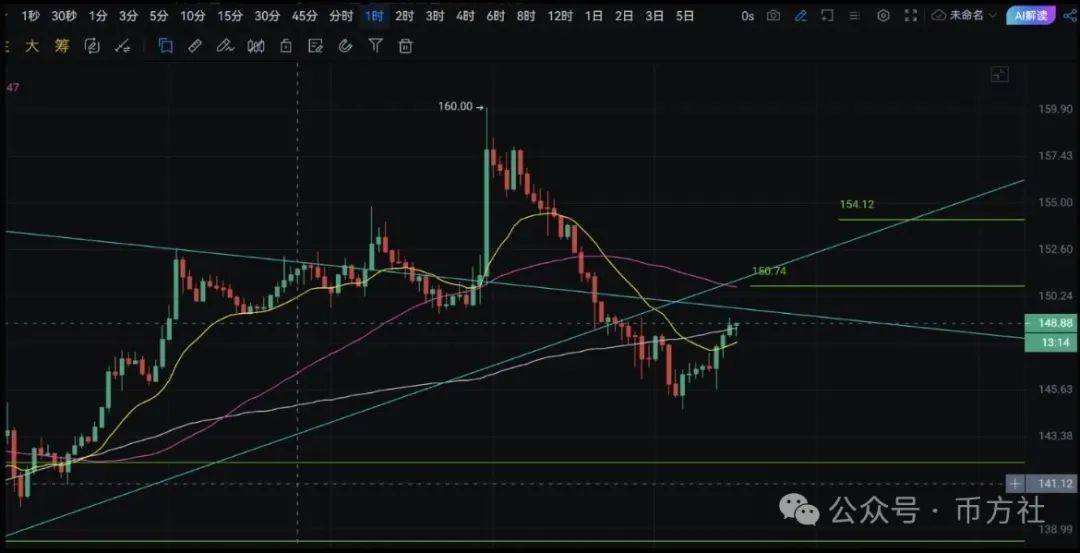
Task: Click the AI解读 button
Action: pos(1031,16)
